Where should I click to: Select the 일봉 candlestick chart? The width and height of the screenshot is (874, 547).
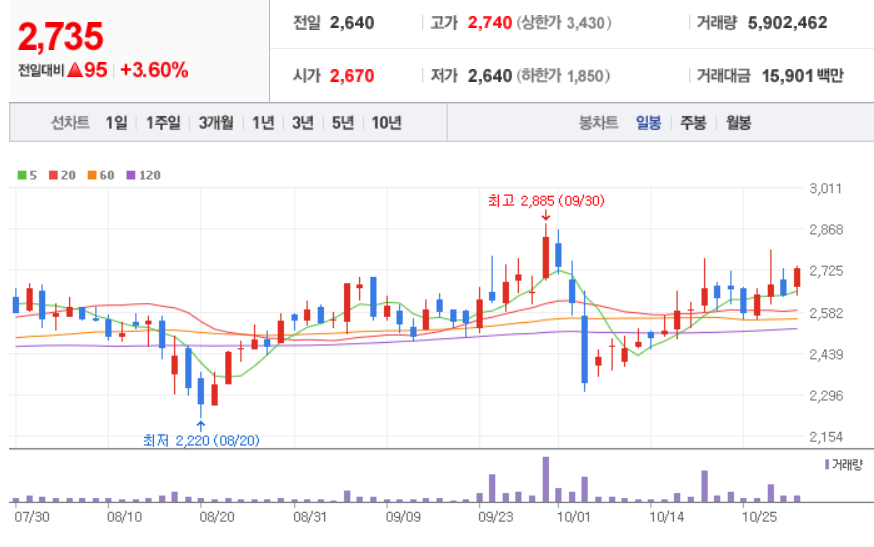(648, 122)
